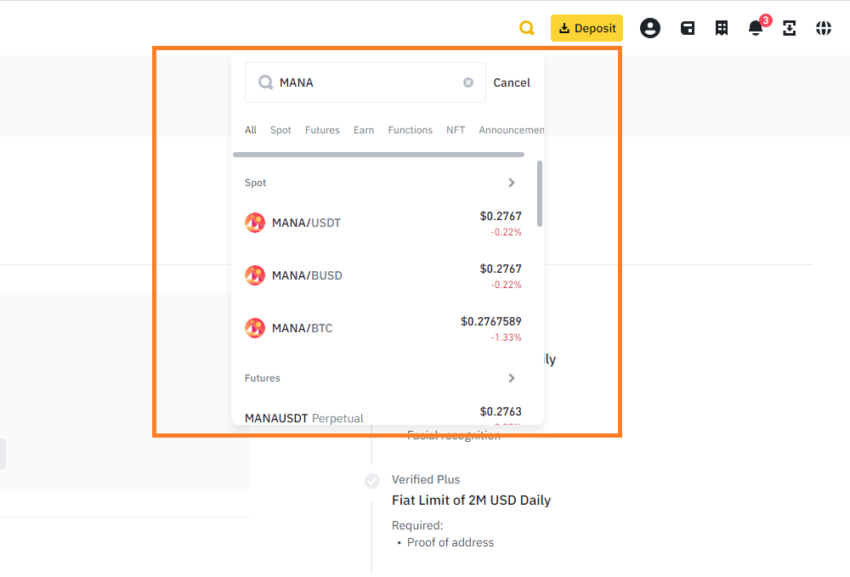
Task: Select the Announcement filter tab
Action: tap(511, 130)
